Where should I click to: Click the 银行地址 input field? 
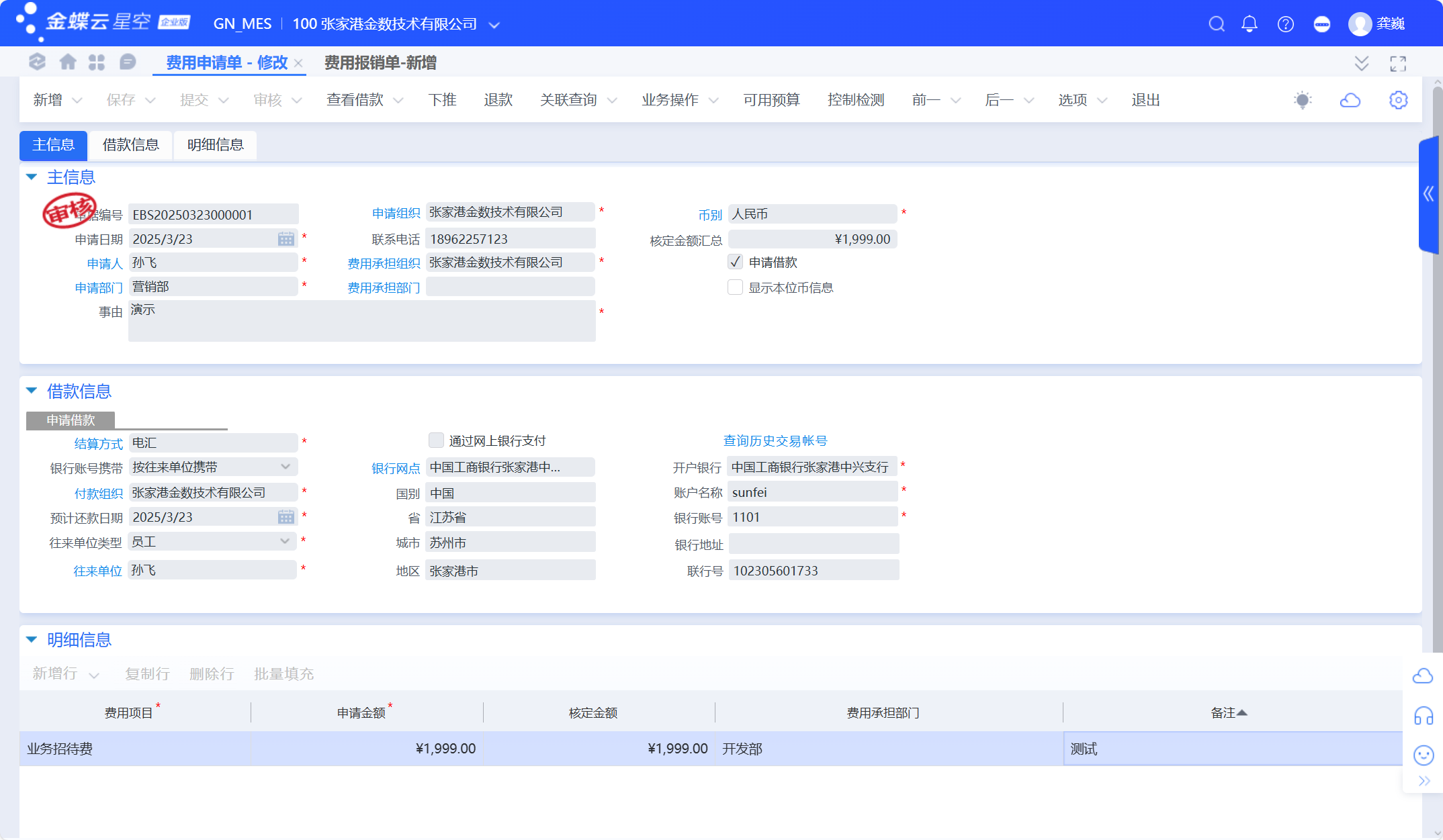(813, 544)
